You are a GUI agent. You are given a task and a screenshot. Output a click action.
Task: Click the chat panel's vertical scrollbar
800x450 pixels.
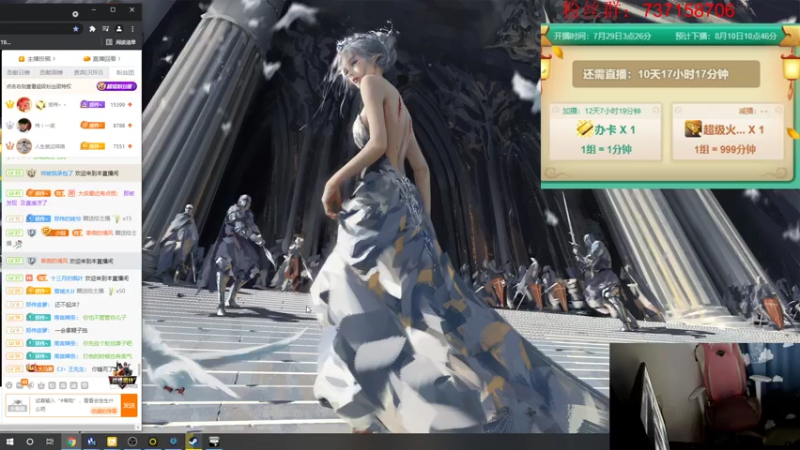(139, 369)
